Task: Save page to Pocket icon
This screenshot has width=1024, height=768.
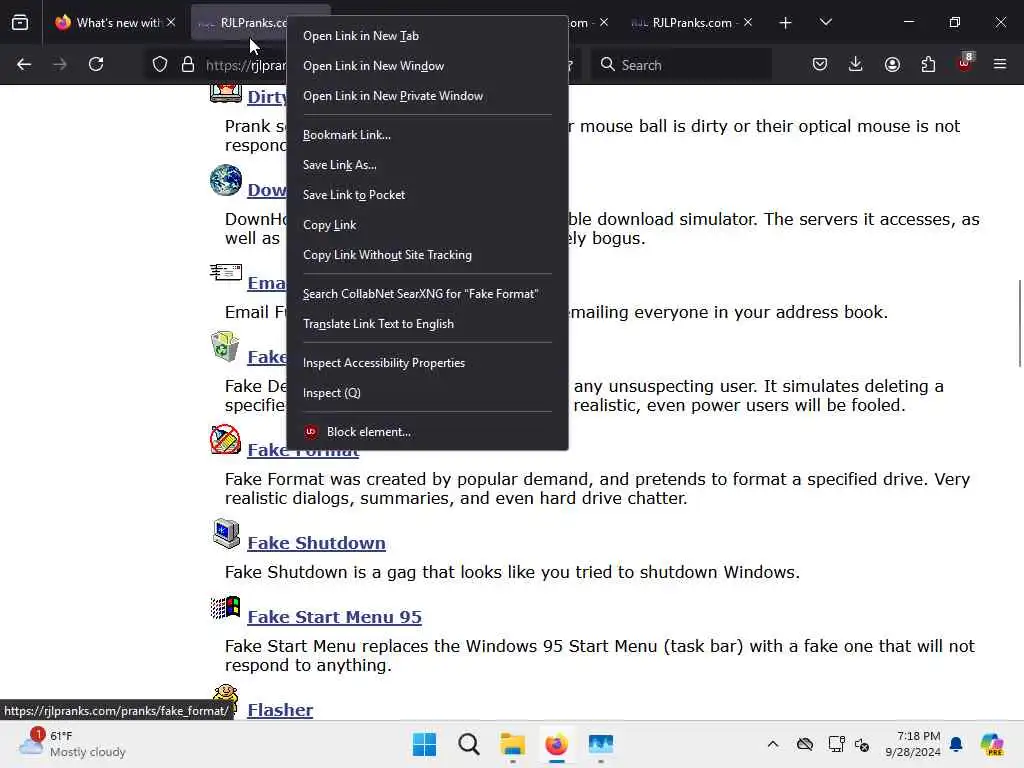Action: 820,64
